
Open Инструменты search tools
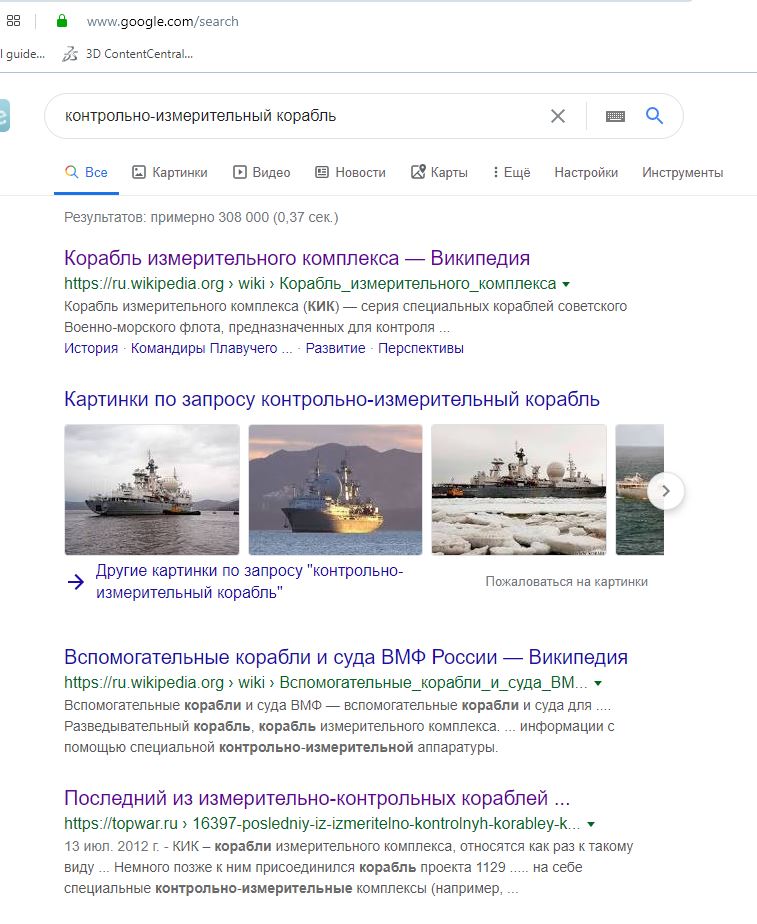point(683,173)
